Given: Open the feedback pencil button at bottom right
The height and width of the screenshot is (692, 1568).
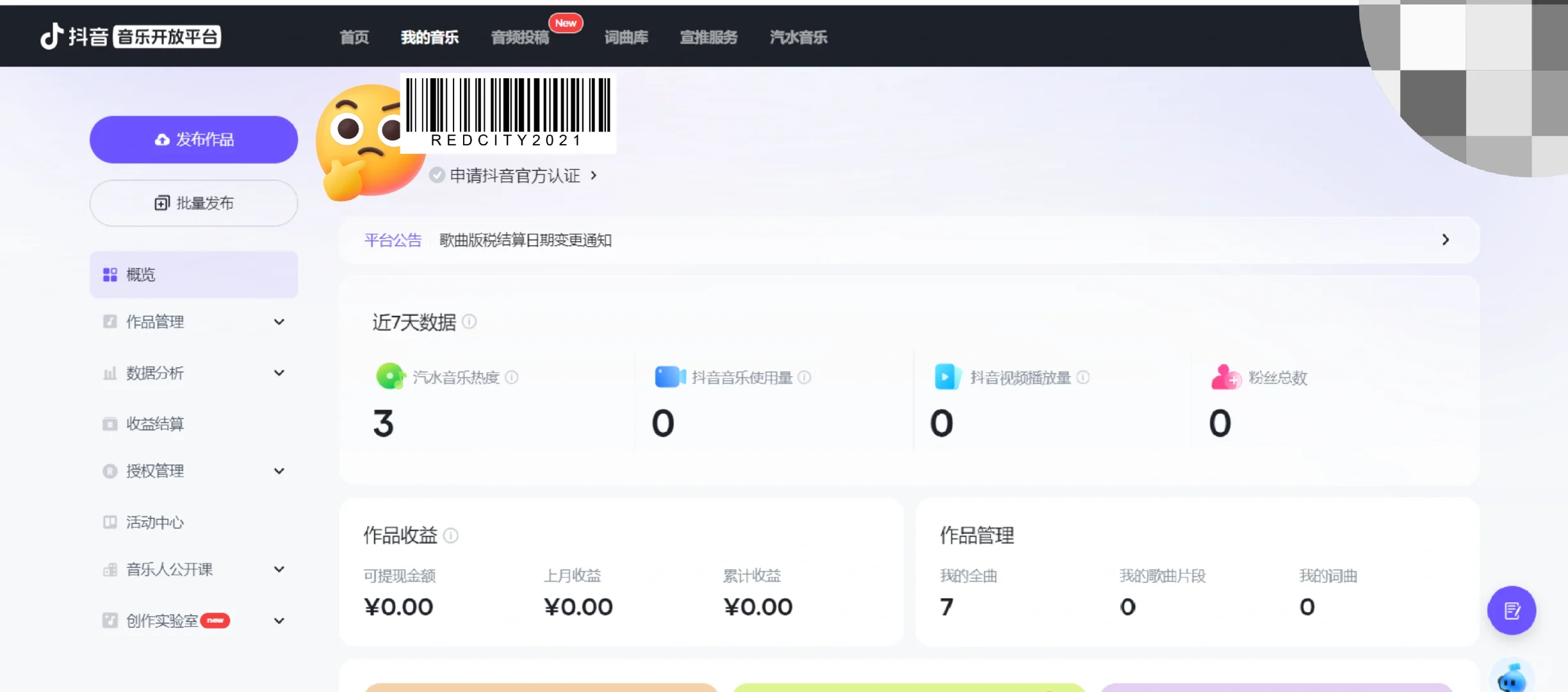Looking at the screenshot, I should (1512, 611).
